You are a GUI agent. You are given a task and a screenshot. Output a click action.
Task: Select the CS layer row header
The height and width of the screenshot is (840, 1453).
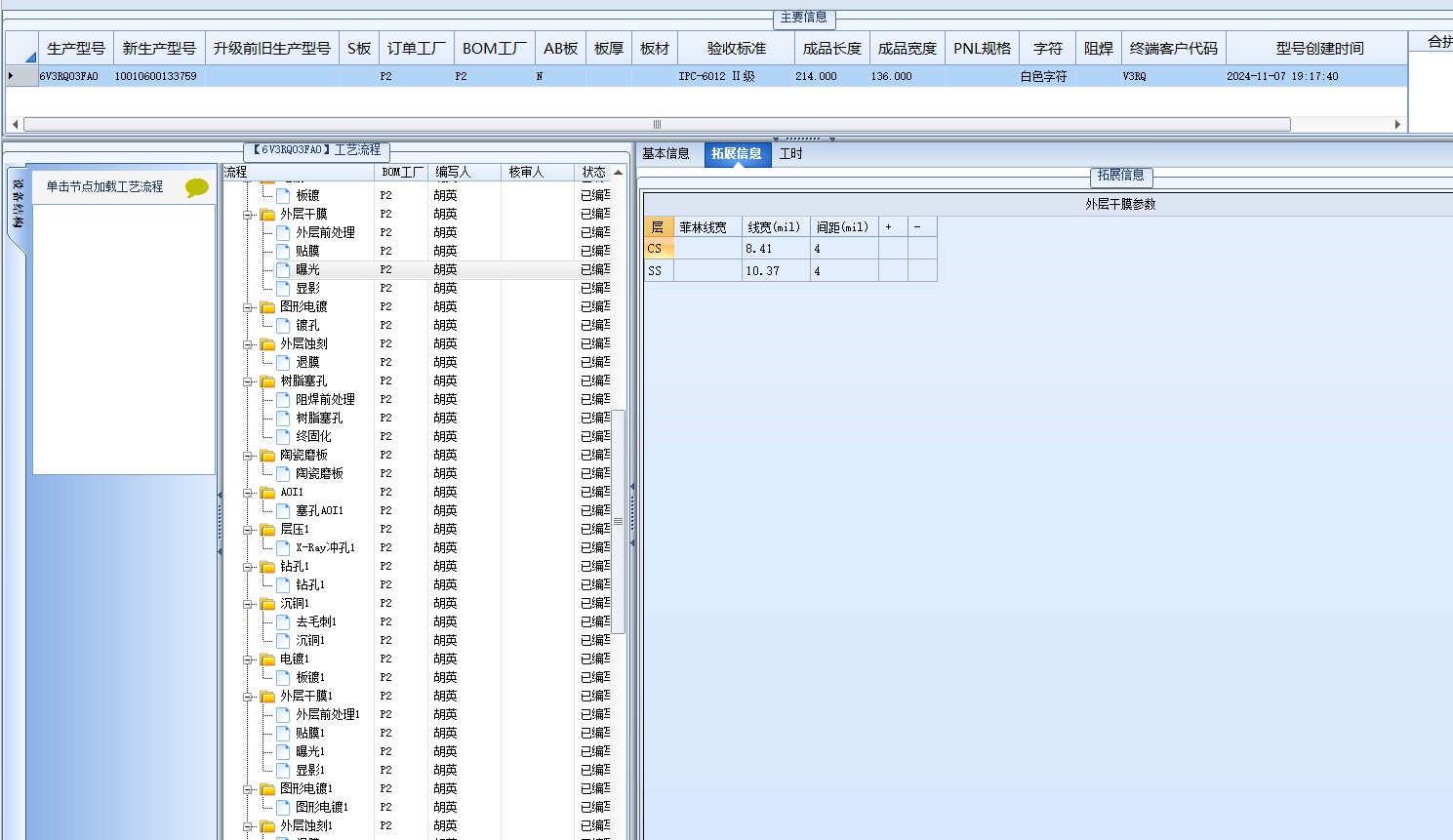click(659, 249)
